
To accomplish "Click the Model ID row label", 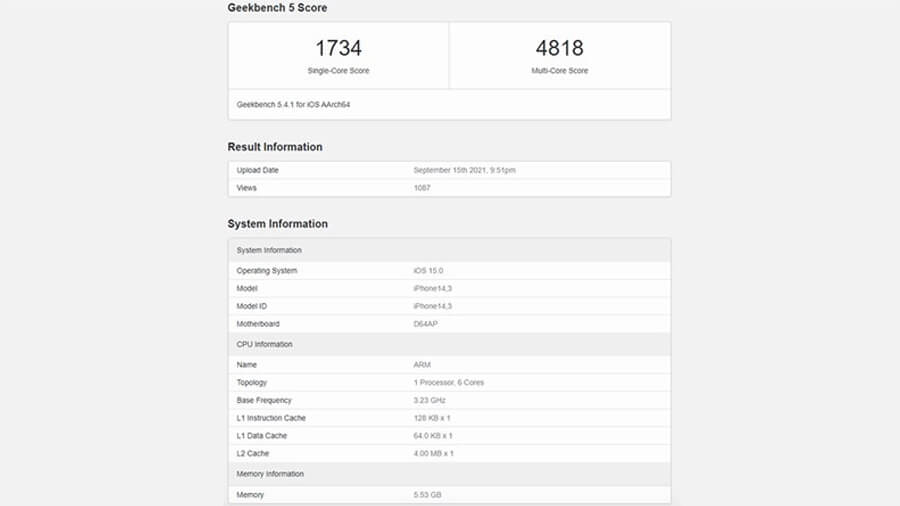I will [254, 306].
